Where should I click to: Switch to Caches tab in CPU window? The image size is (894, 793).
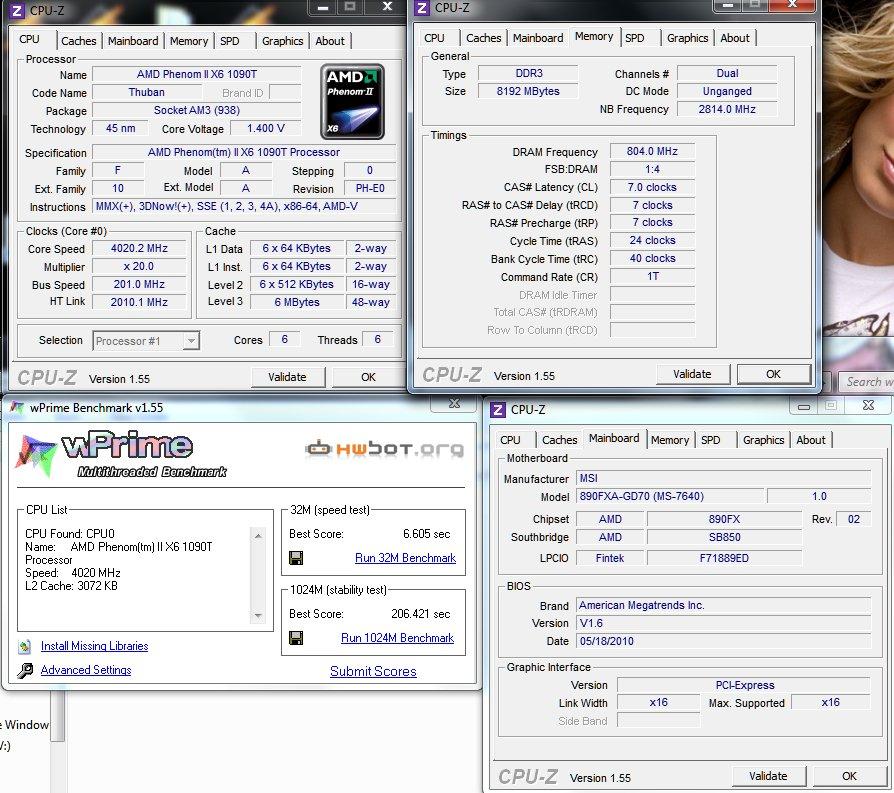79,41
